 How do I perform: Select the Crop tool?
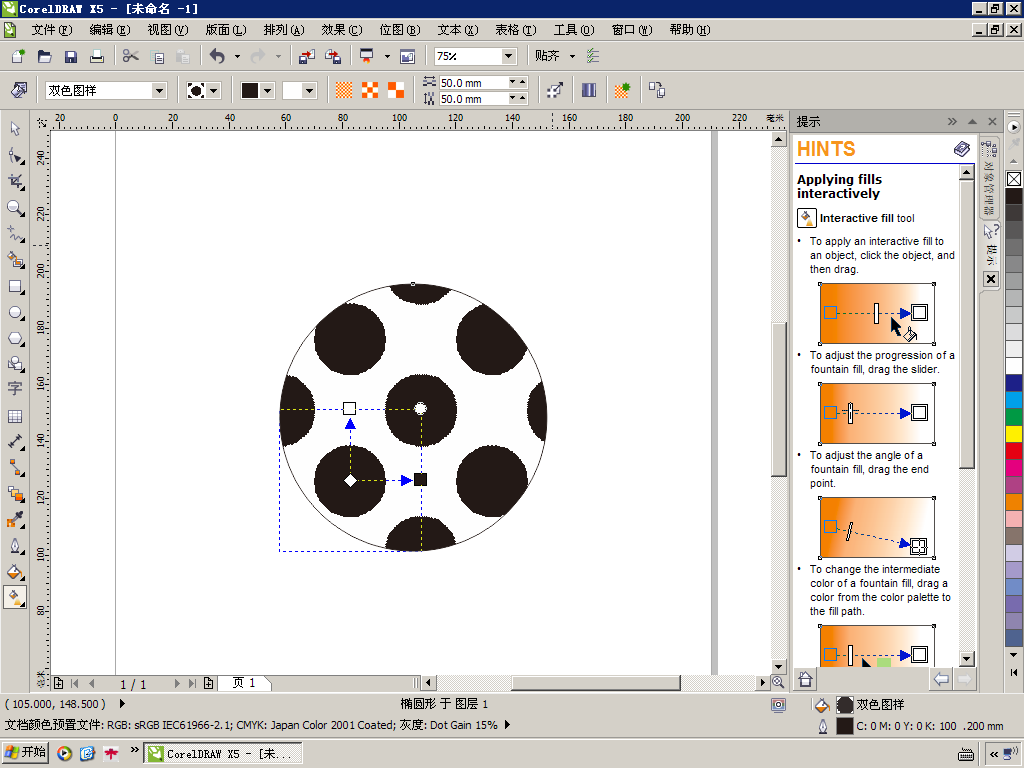pos(15,181)
